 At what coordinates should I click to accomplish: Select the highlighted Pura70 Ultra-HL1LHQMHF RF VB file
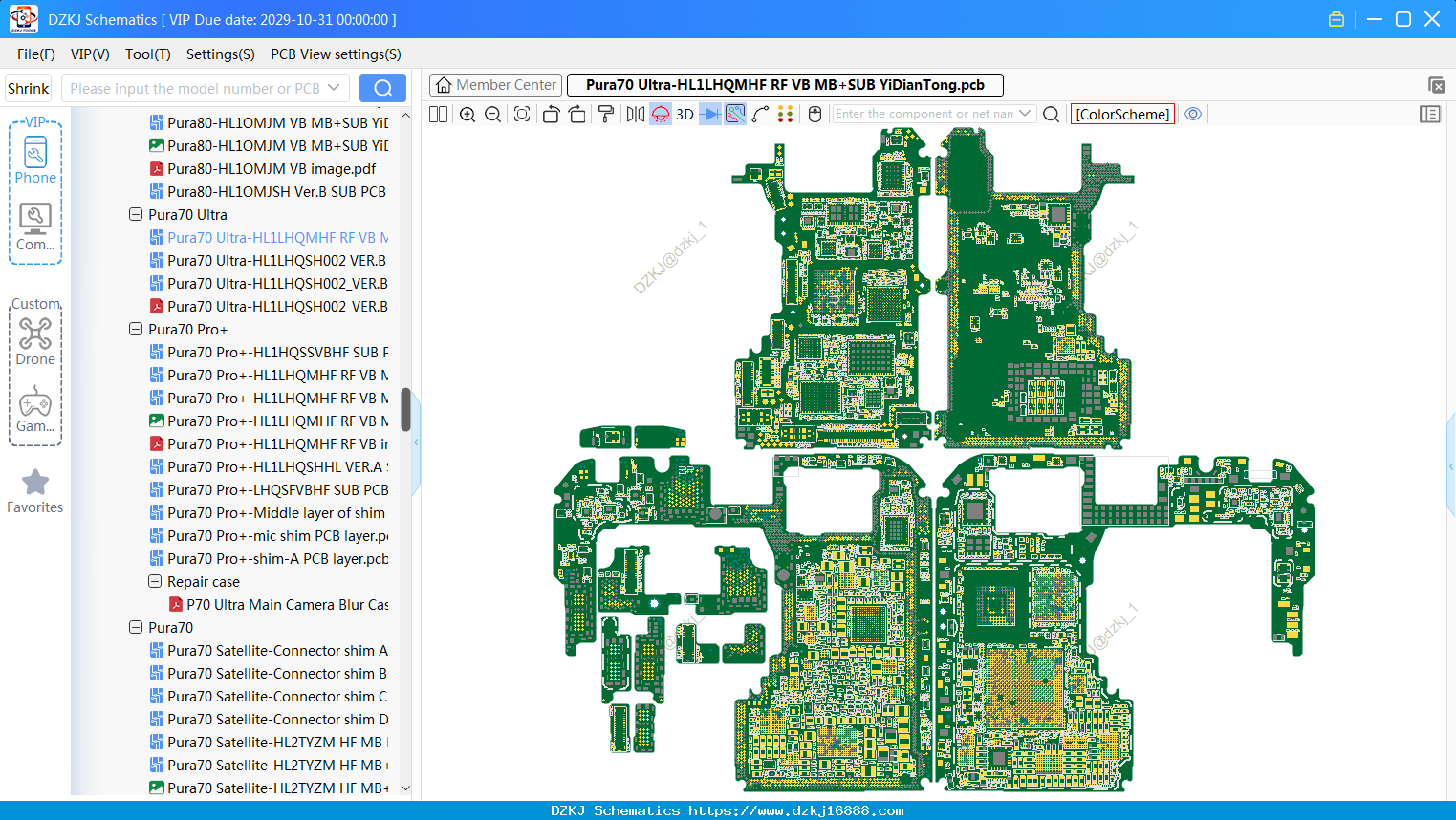tap(269, 238)
